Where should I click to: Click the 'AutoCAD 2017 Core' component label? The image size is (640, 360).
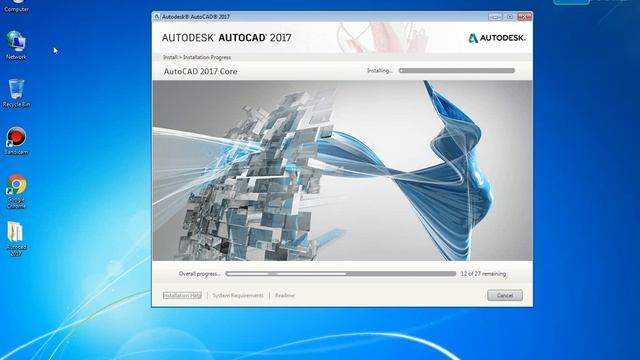tap(200, 71)
